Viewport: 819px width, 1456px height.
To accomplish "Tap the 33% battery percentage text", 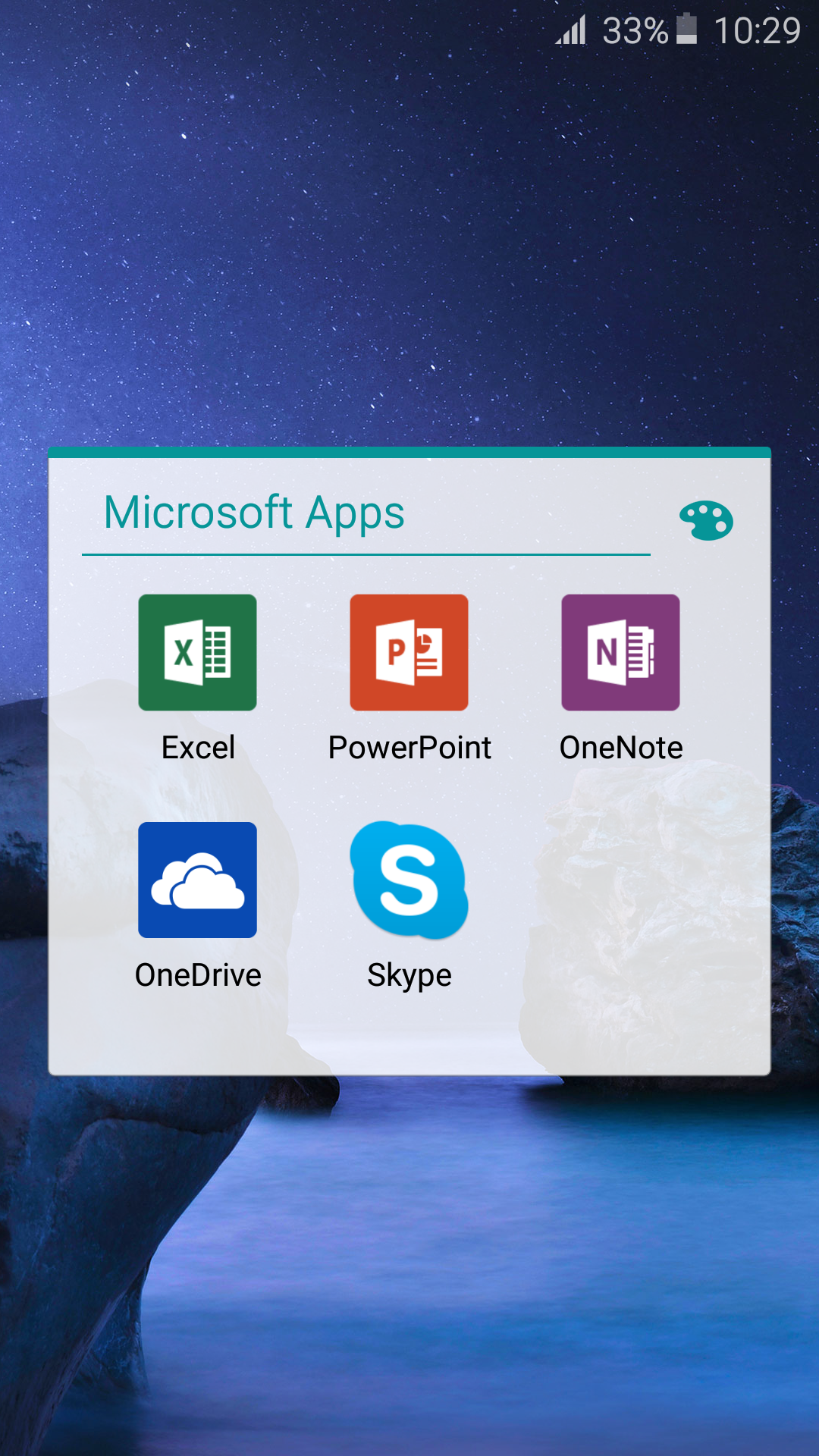I will (635, 31).
